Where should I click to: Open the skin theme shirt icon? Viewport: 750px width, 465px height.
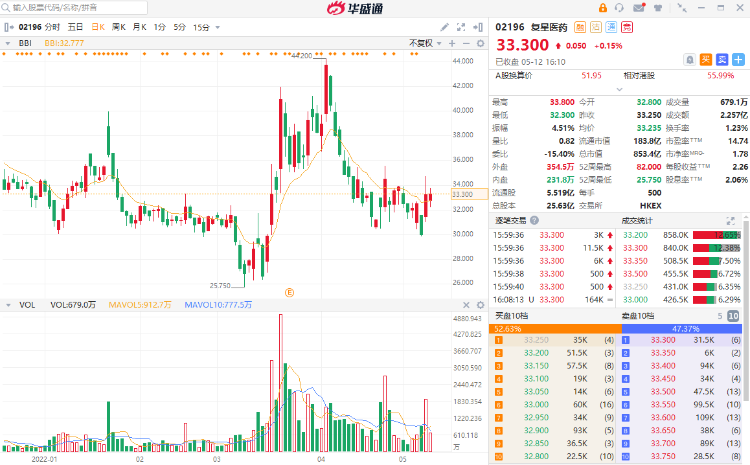(659, 8)
